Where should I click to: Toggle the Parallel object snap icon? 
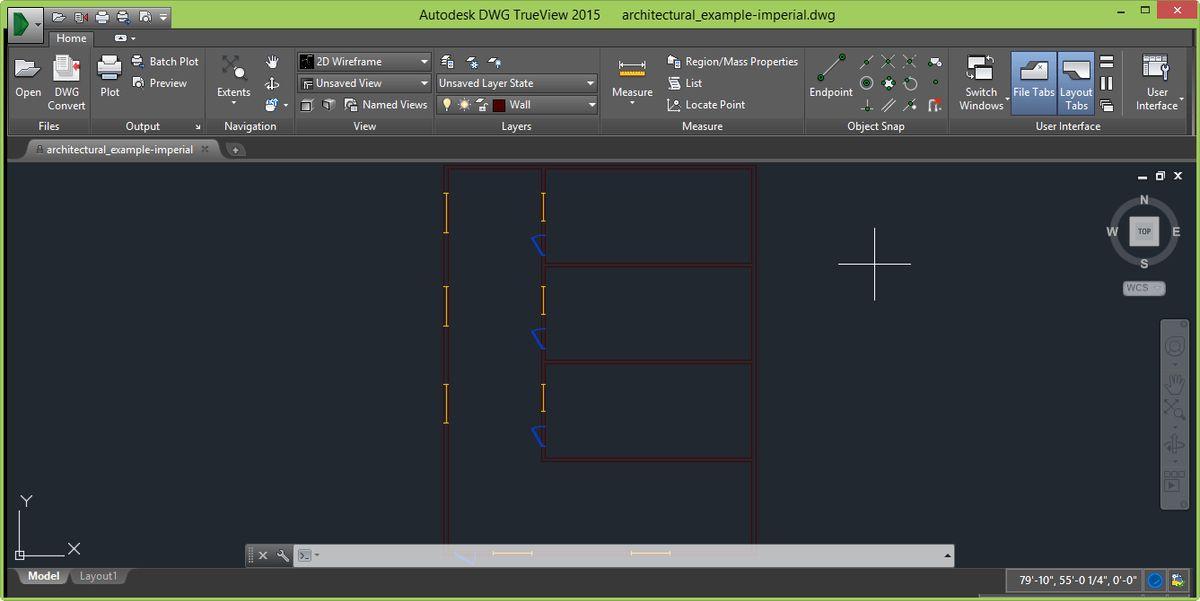coord(888,104)
